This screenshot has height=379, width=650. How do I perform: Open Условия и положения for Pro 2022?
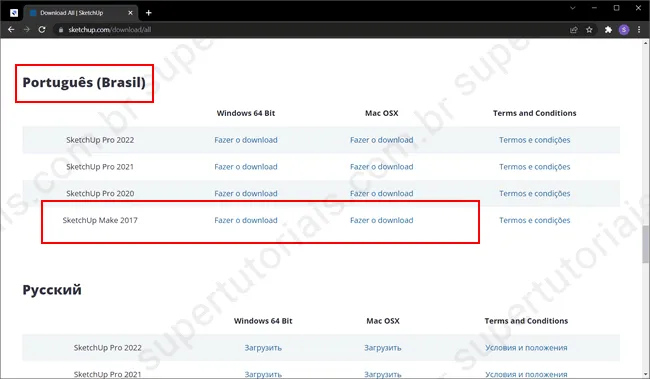(526, 348)
